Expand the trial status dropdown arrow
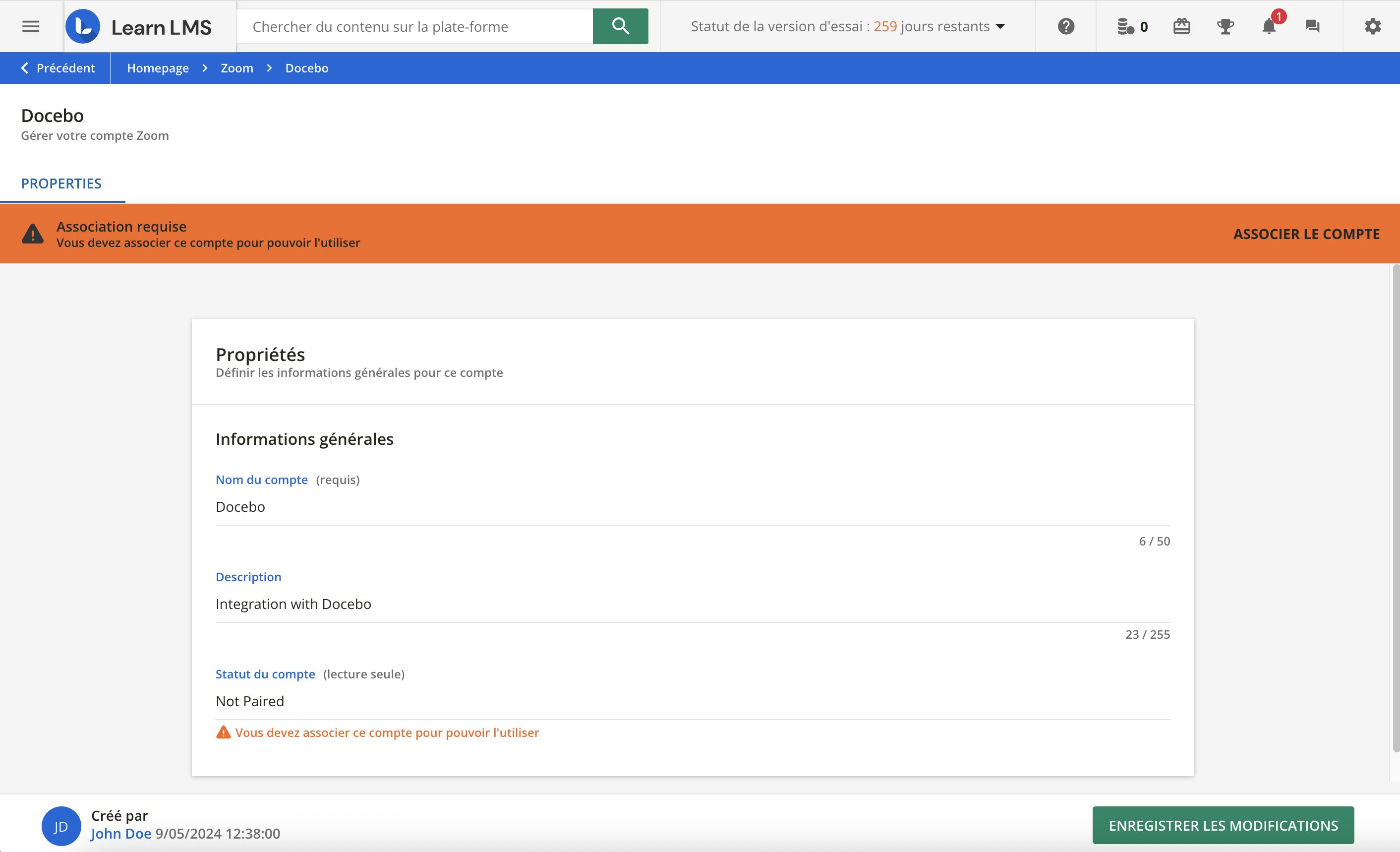Screen dimensions: 1400x852 tap(1000, 27)
